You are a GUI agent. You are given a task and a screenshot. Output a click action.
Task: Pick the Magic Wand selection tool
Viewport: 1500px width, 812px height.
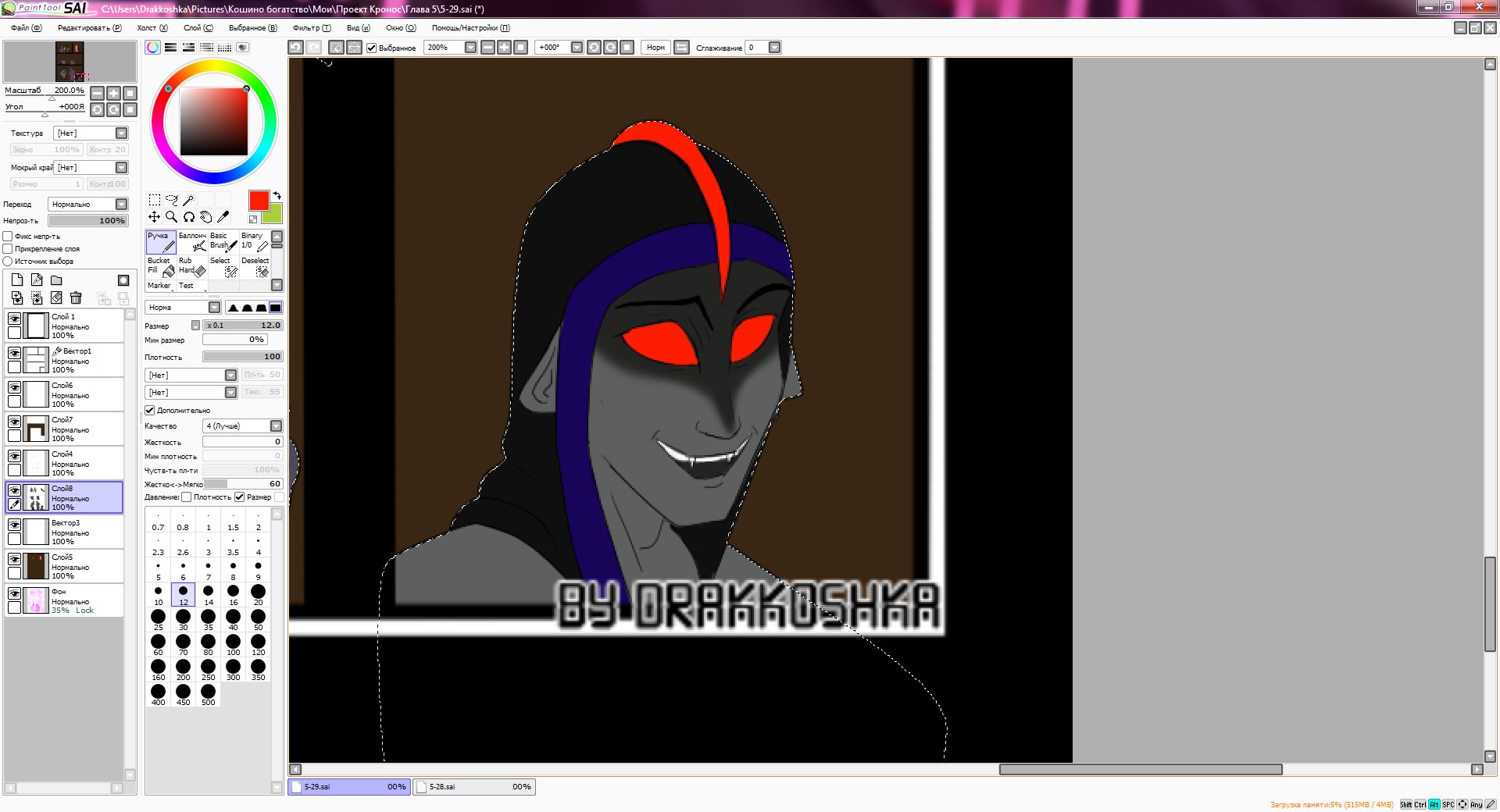pyautogui.click(x=188, y=200)
